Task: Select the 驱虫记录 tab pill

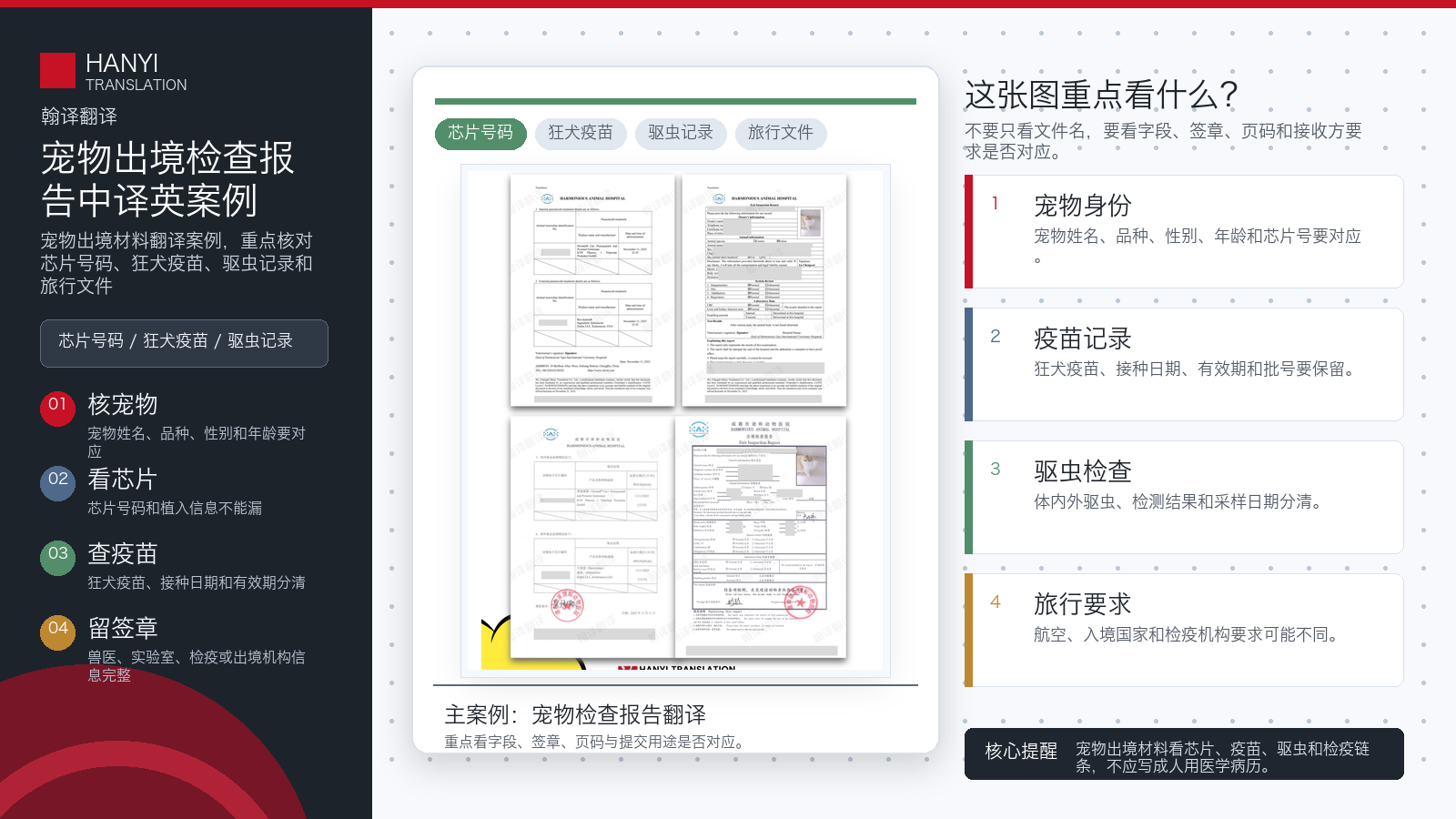Action: [681, 133]
